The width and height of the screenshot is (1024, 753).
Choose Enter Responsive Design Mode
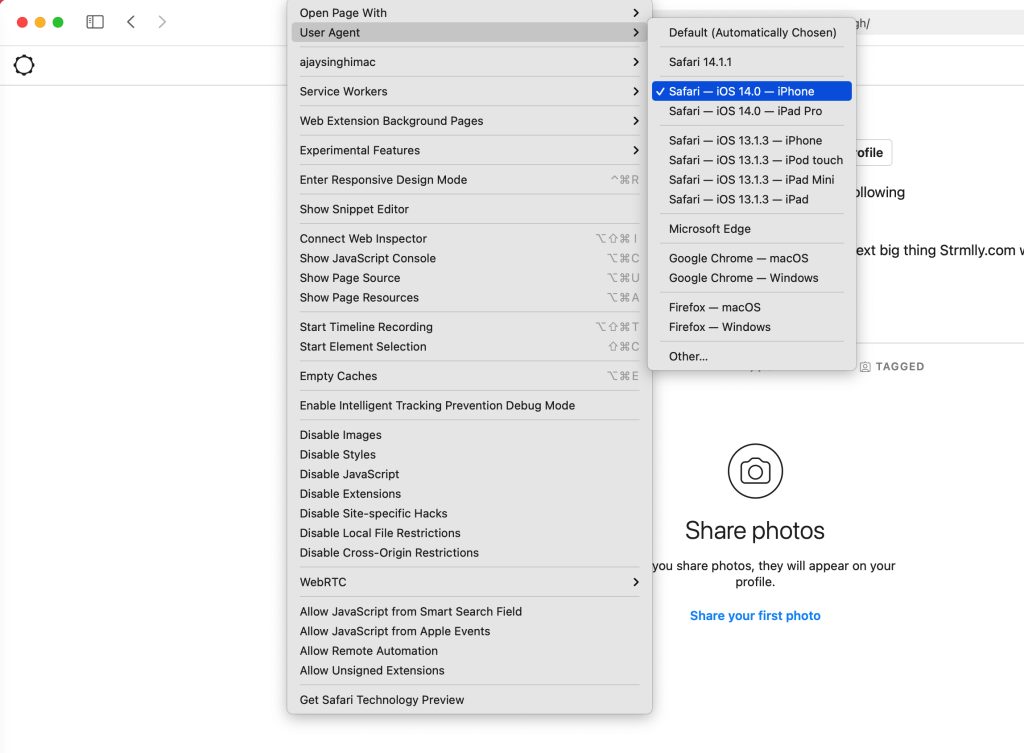point(469,180)
